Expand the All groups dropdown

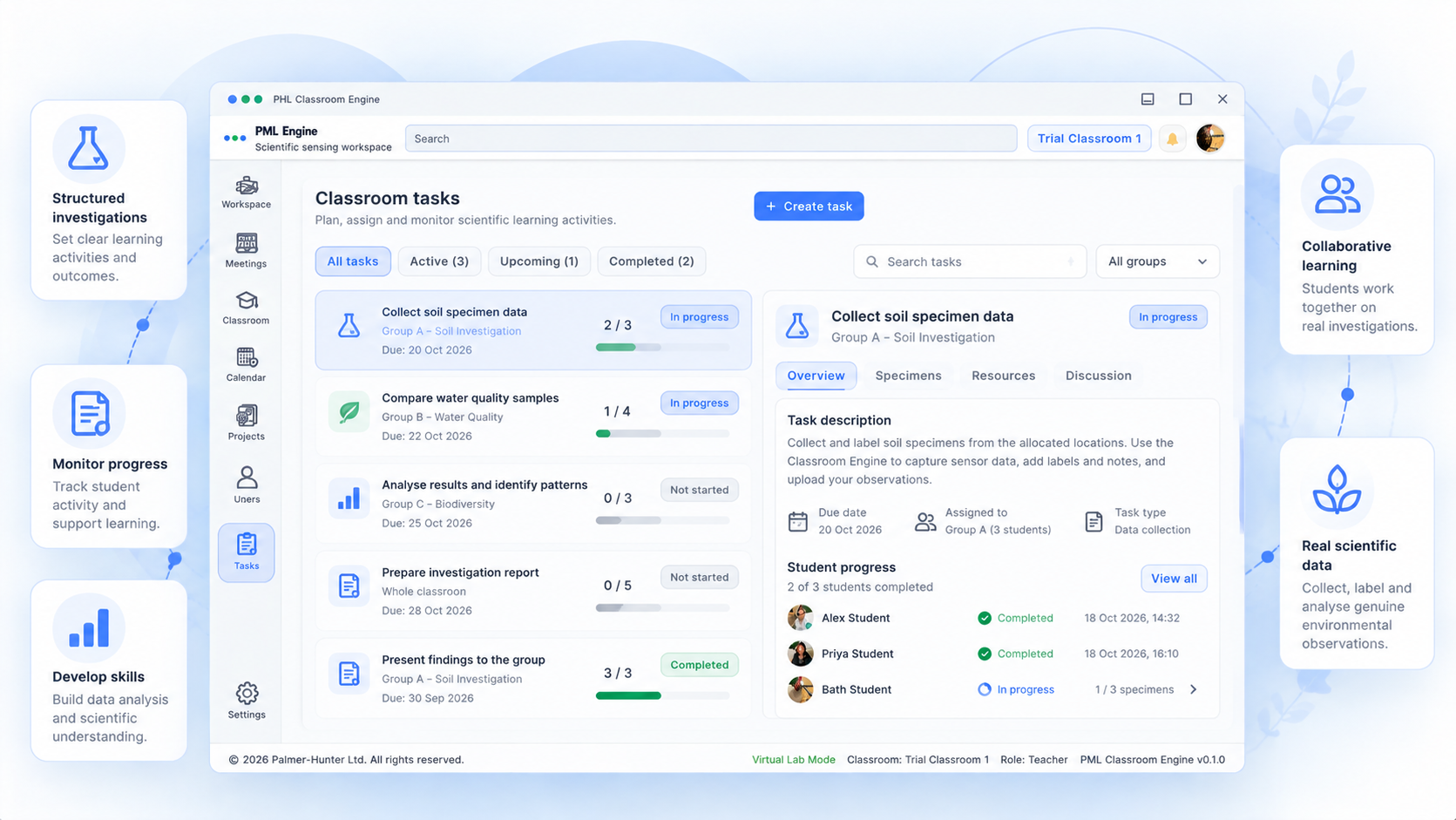pyautogui.click(x=1157, y=261)
